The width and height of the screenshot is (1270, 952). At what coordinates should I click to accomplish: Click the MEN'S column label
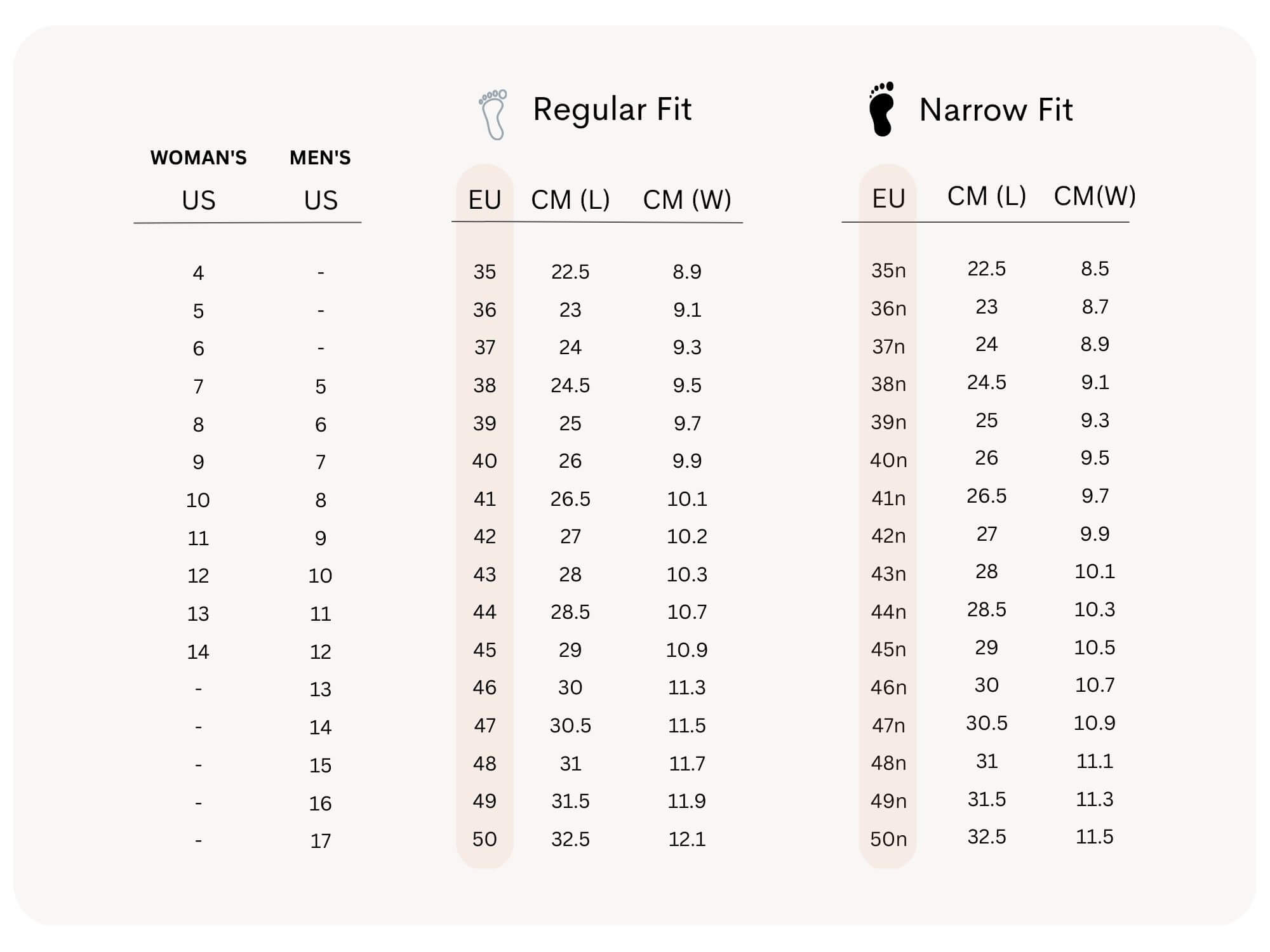pos(320,157)
